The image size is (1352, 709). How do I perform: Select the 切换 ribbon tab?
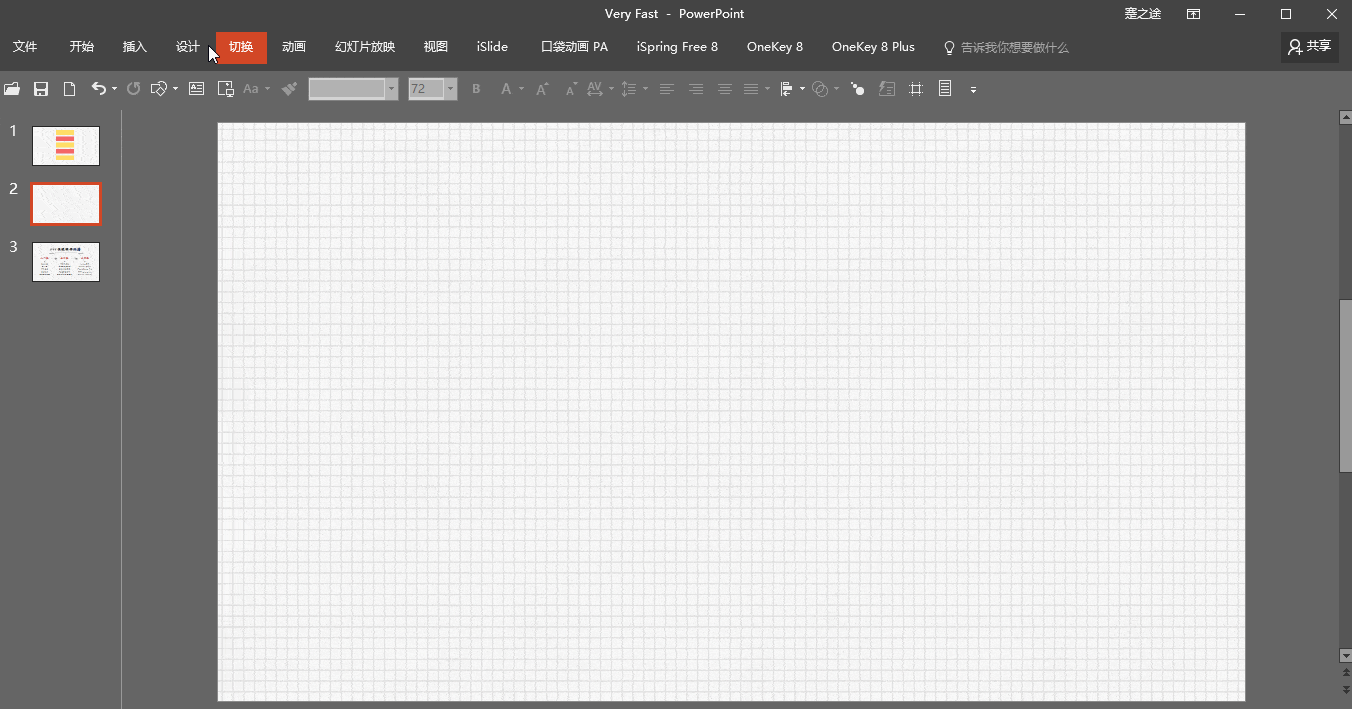coord(241,47)
